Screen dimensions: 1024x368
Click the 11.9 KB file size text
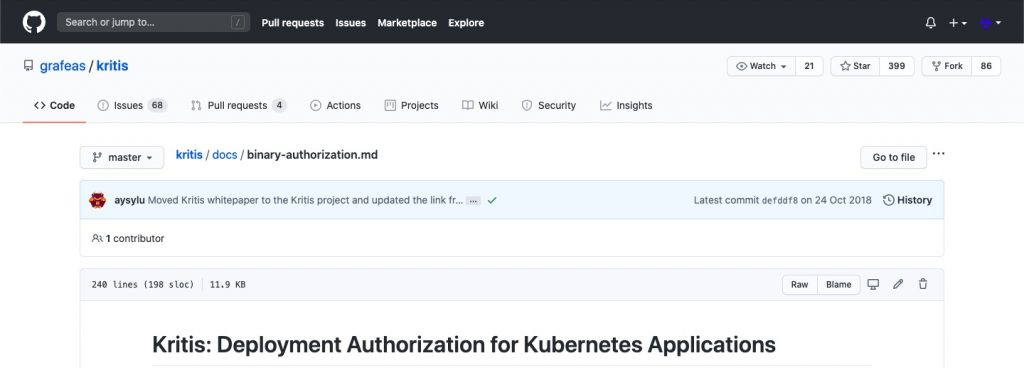point(227,284)
